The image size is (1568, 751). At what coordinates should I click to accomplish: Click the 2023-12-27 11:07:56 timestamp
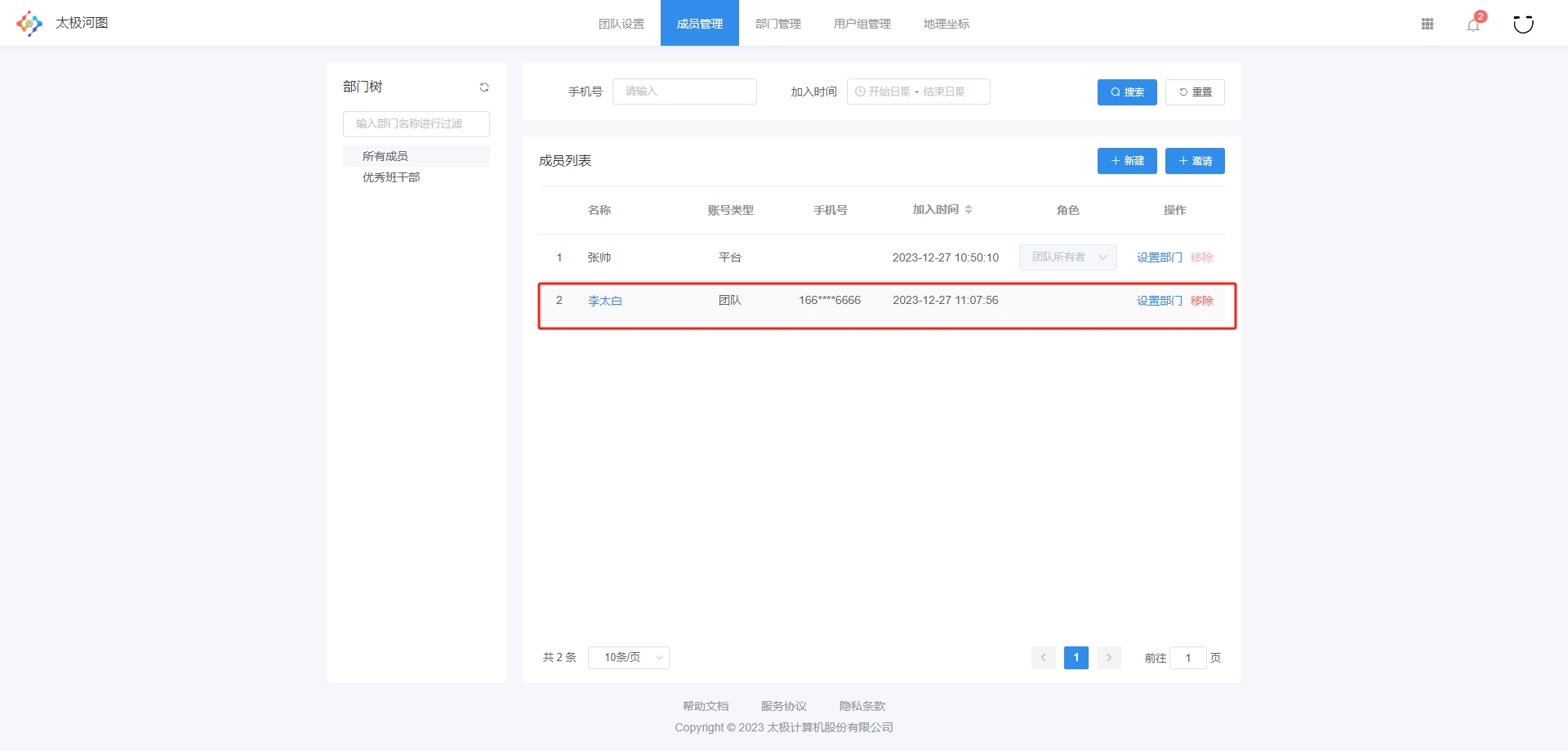(x=946, y=300)
